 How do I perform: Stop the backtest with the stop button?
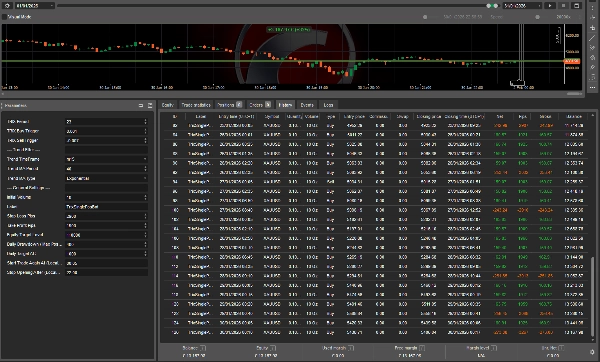click(x=563, y=5)
